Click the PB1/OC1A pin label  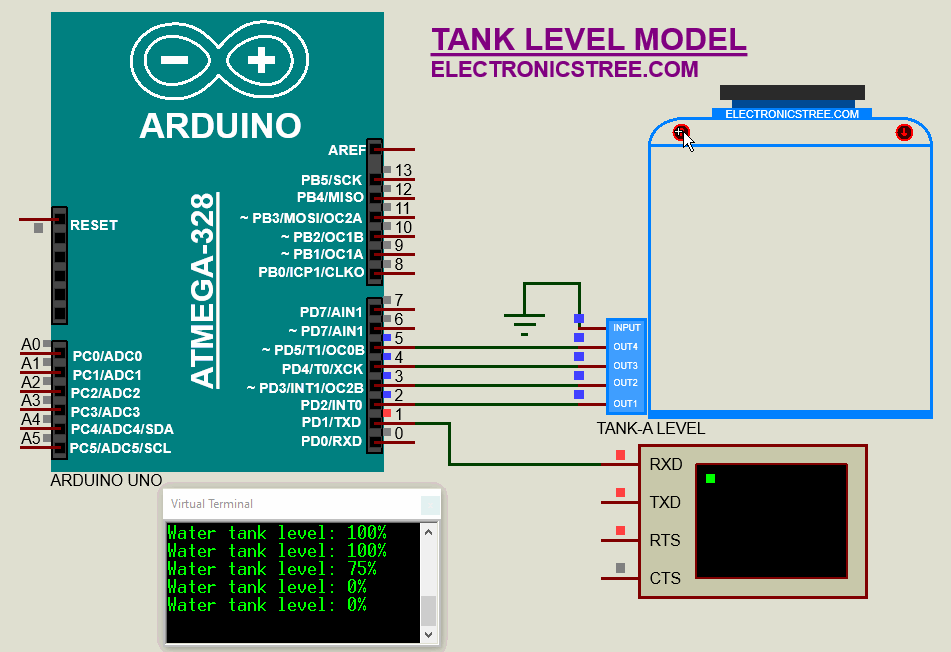(322, 254)
